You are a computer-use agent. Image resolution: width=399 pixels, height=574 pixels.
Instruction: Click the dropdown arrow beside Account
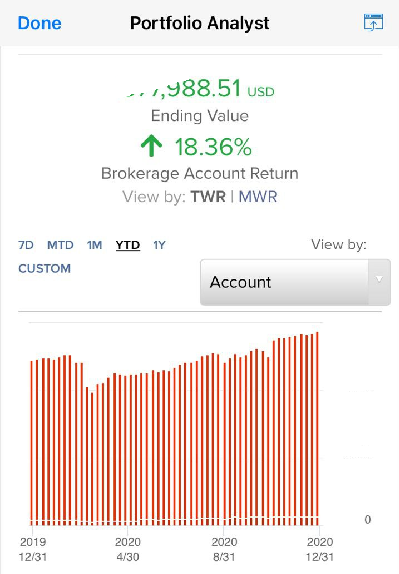point(379,280)
